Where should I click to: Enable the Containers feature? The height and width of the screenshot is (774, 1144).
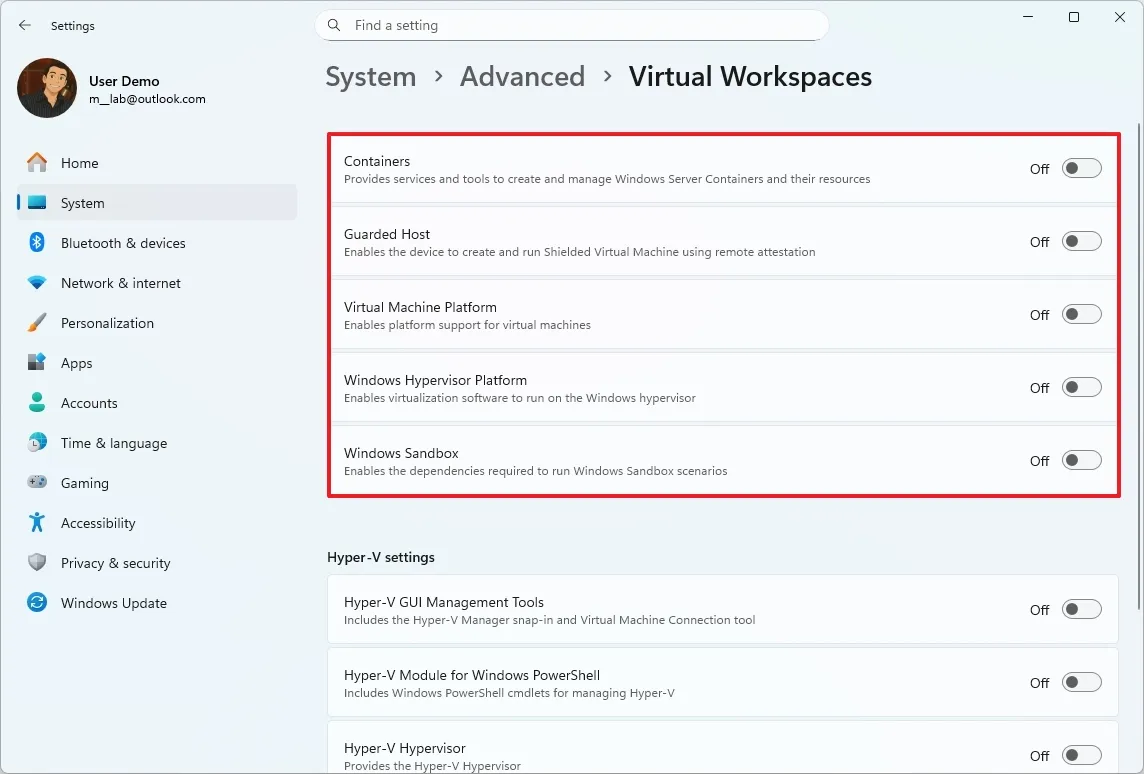[x=1081, y=167]
